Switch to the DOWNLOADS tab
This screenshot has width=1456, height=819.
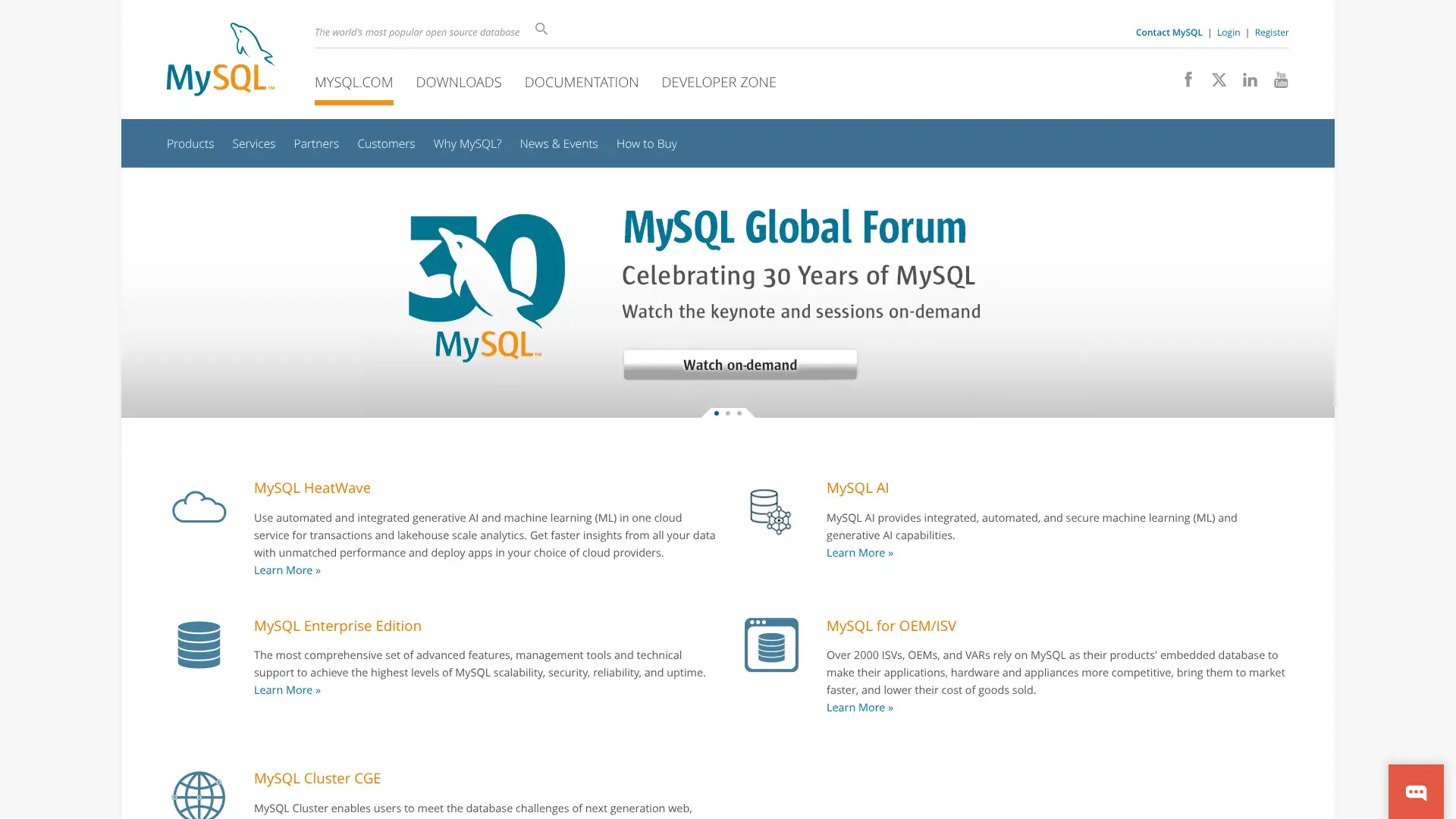459,82
